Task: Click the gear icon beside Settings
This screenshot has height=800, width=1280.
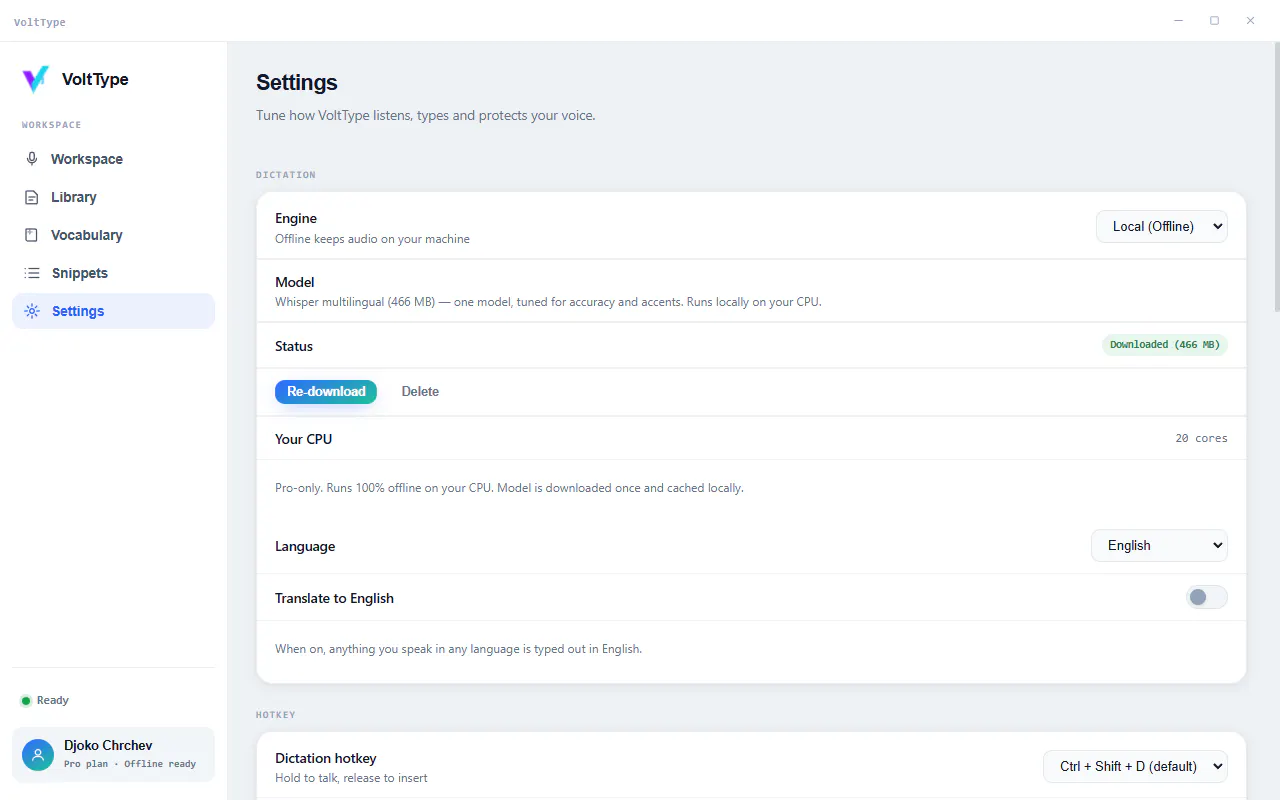Action: pyautogui.click(x=32, y=311)
